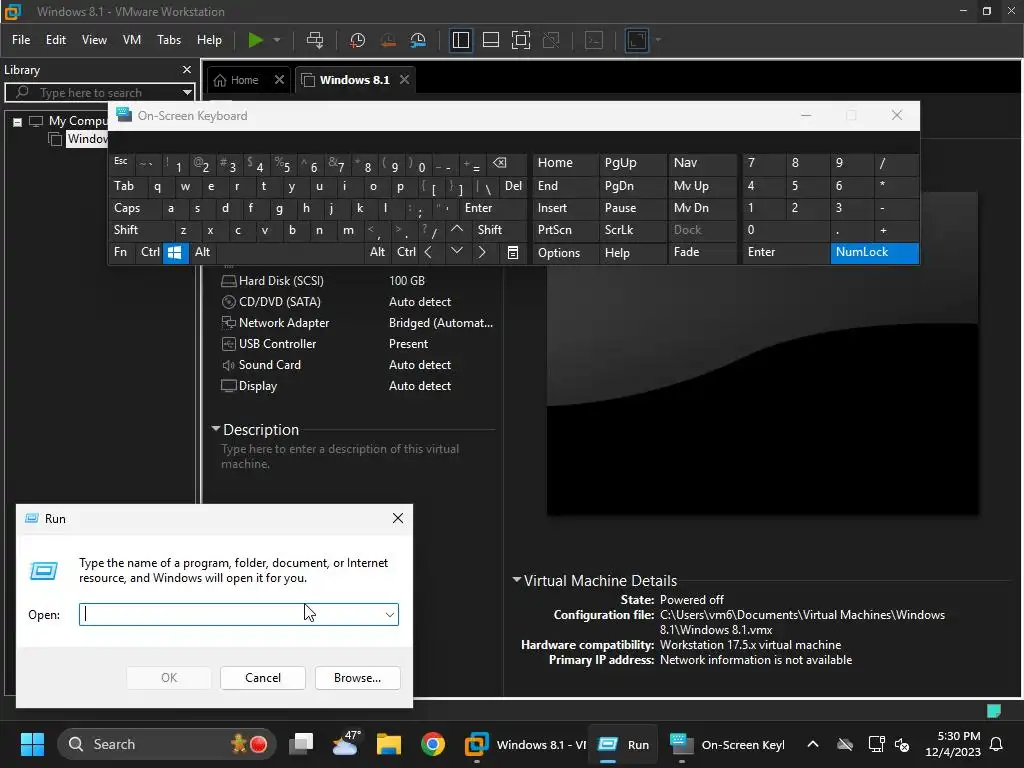Open the View menu

(x=94, y=40)
